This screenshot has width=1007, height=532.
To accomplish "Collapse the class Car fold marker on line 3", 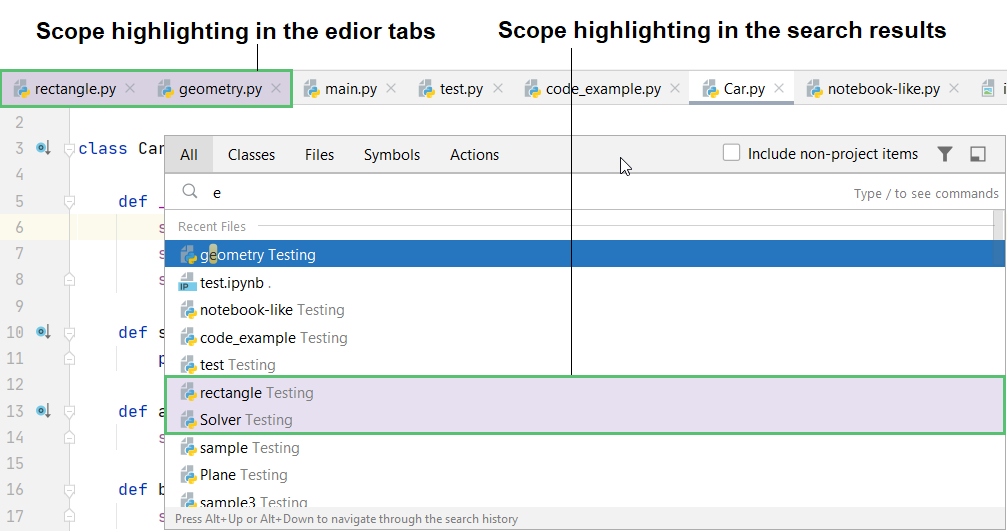I will tap(69, 149).
